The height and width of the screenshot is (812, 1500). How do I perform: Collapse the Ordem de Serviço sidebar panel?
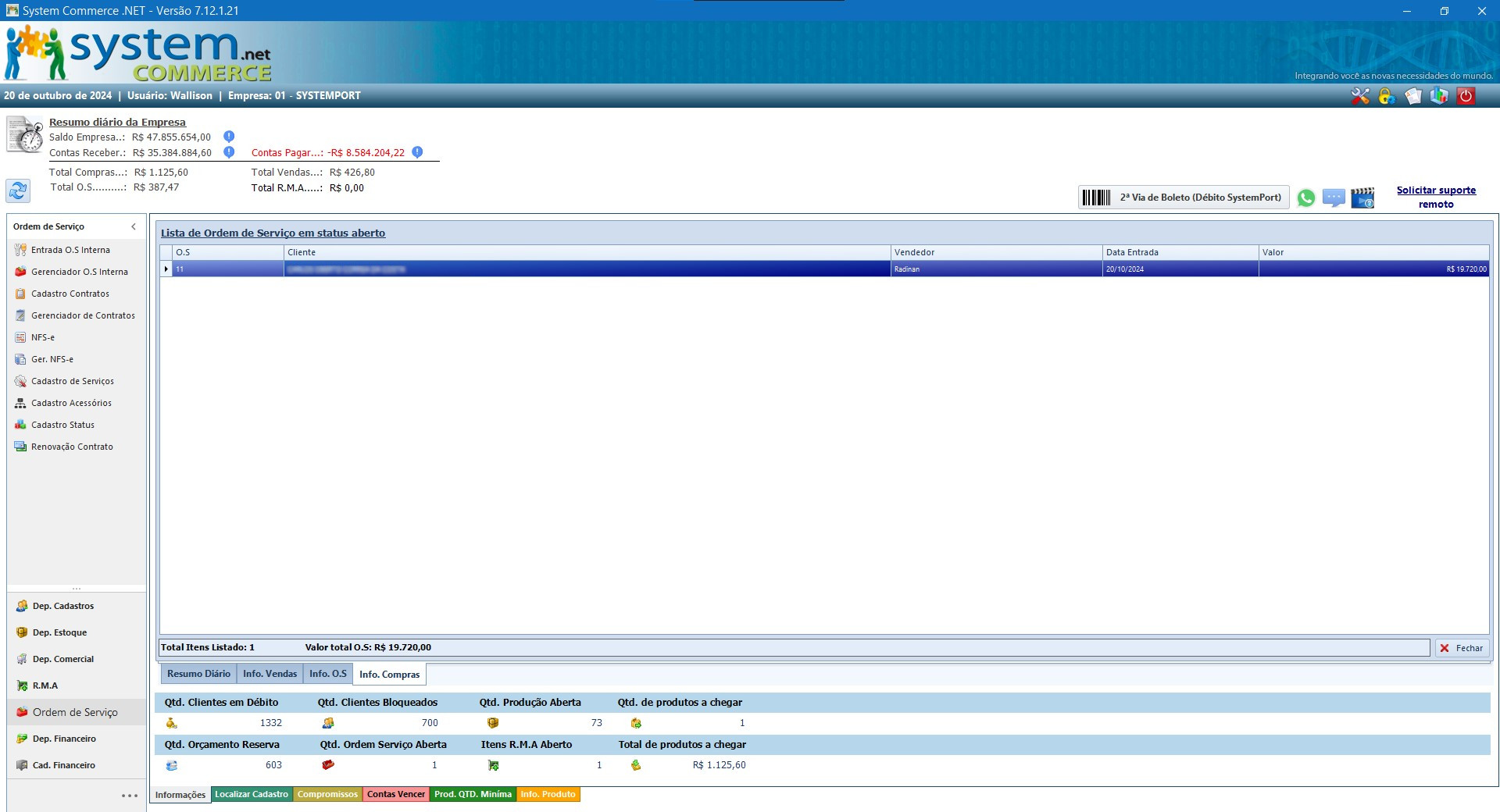pyautogui.click(x=134, y=226)
